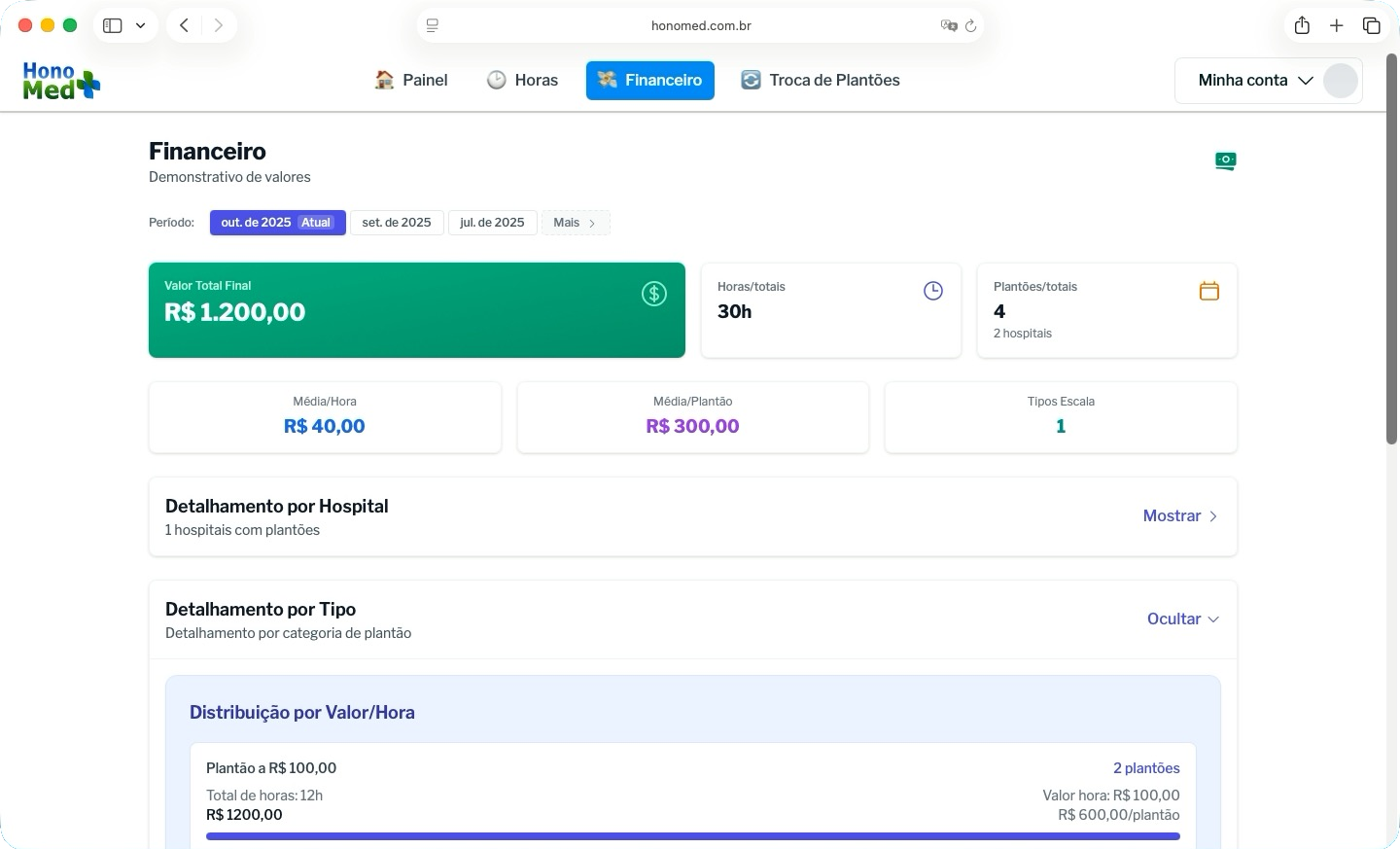The width and height of the screenshot is (1400, 849).
Task: Select the set. de 2025 period filter
Action: (x=397, y=223)
